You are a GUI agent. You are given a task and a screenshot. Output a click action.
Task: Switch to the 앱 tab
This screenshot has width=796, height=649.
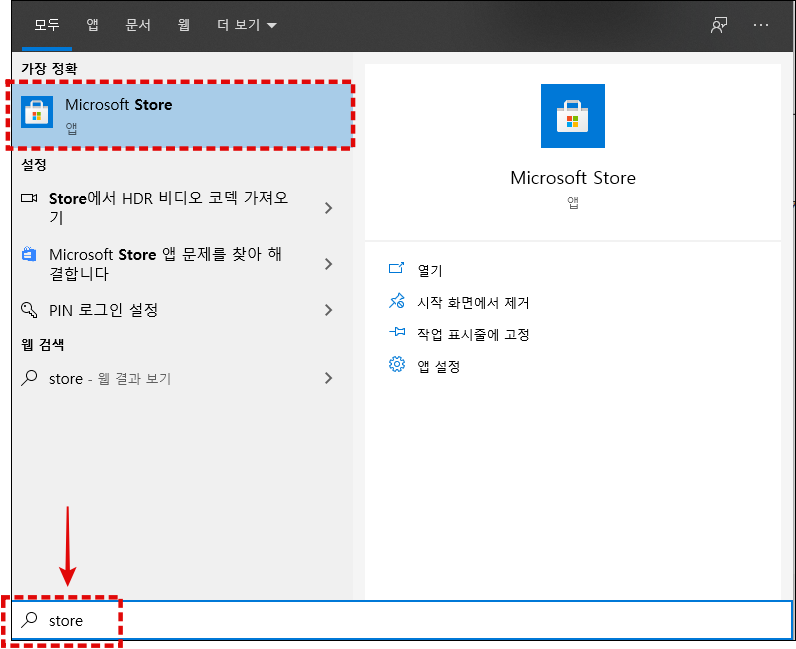pyautogui.click(x=92, y=25)
